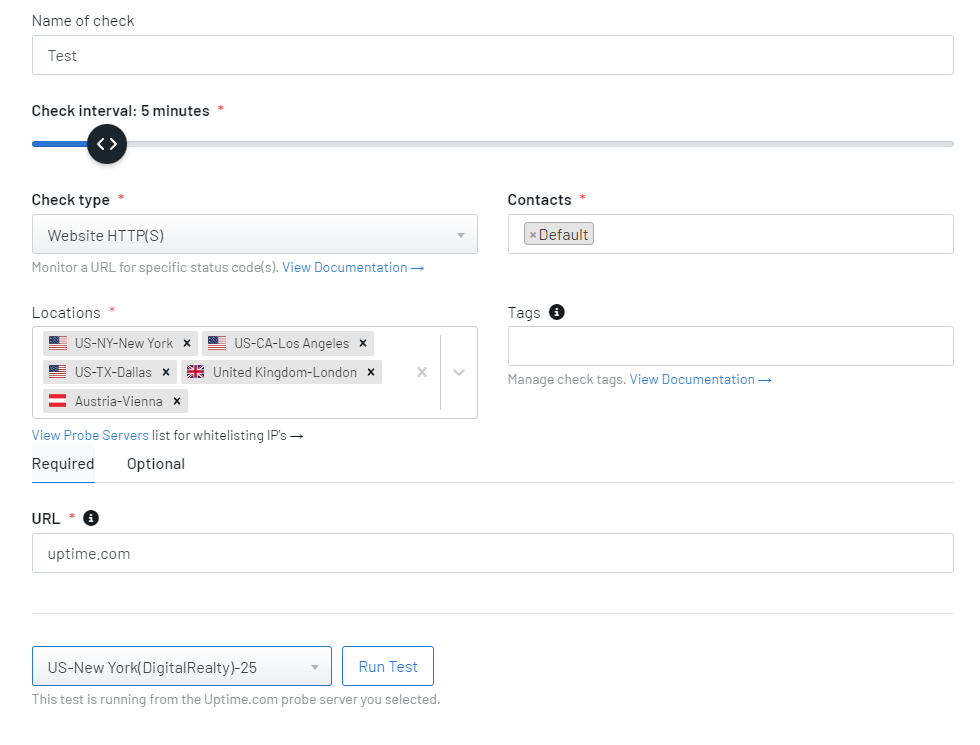Expand the Locations dropdown chevron
Image resolution: width=980 pixels, height=745 pixels.
(459, 372)
